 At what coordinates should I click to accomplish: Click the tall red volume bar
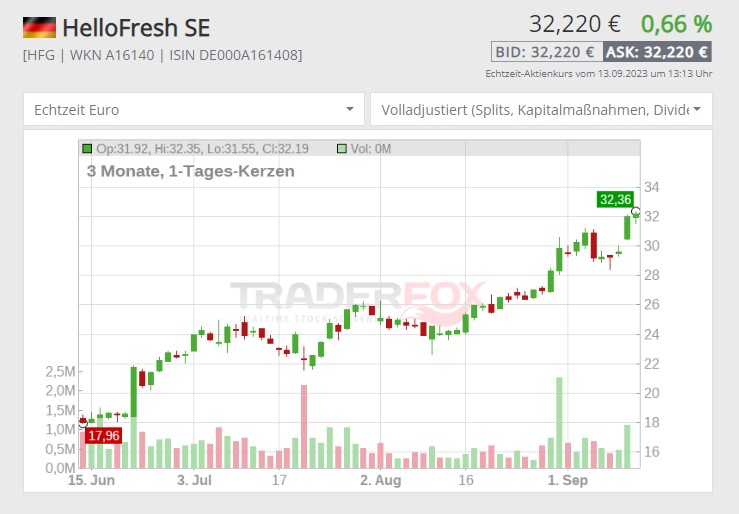[x=303, y=426]
